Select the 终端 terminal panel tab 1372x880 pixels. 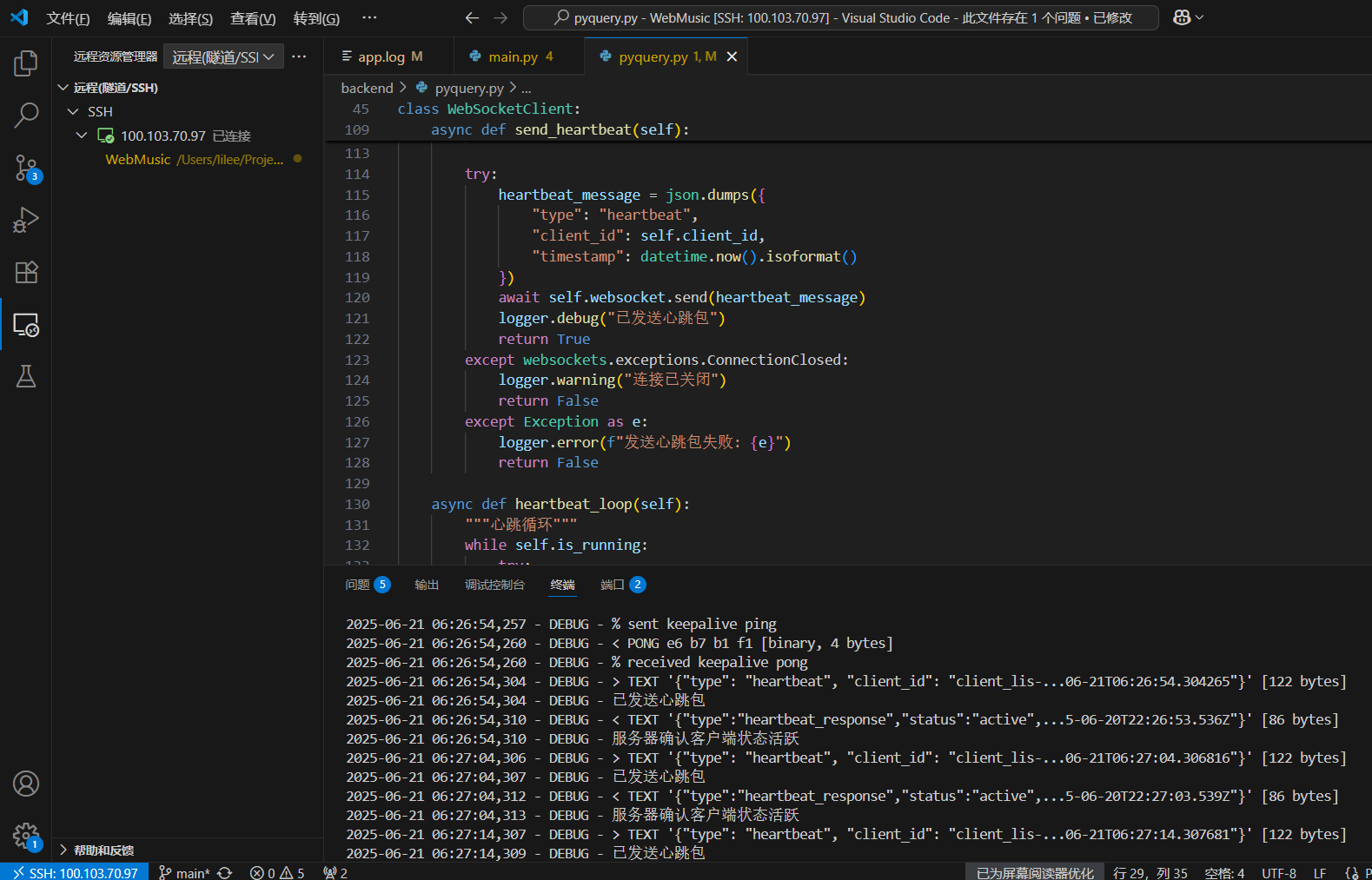pos(562,585)
